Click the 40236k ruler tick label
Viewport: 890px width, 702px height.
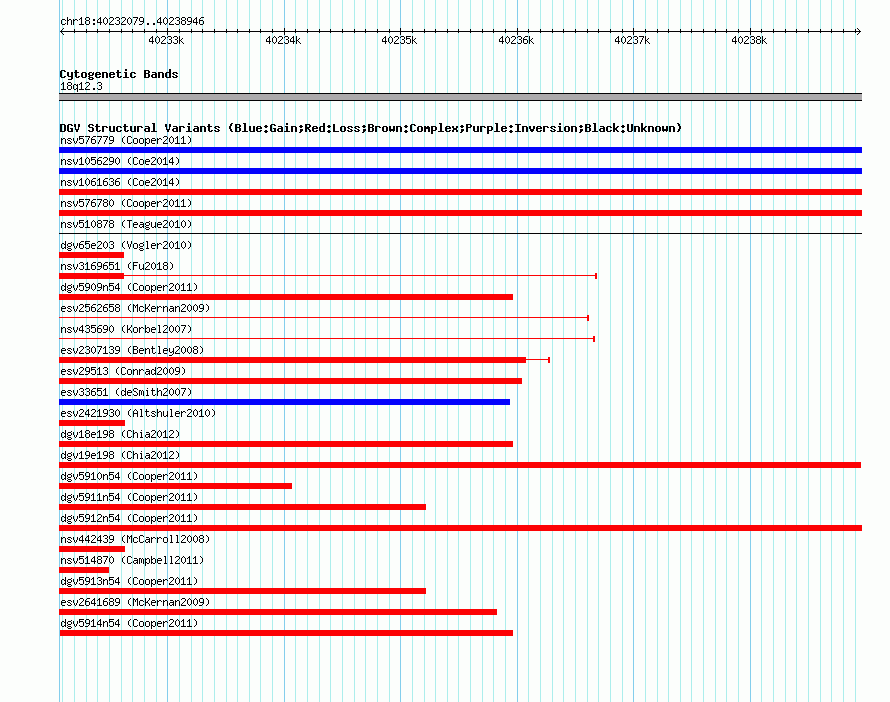(516, 40)
